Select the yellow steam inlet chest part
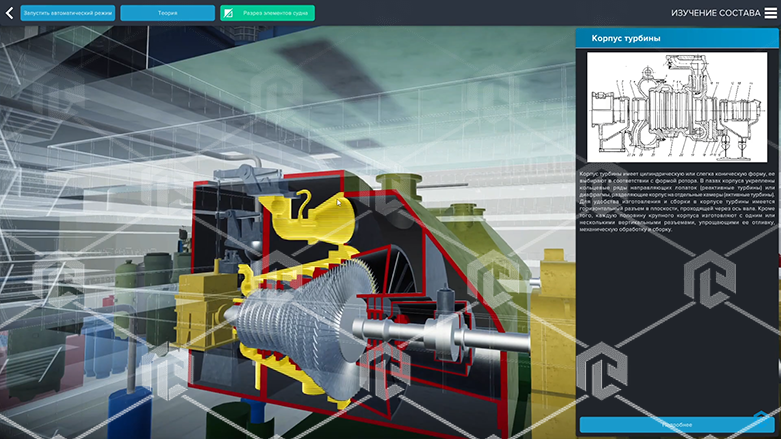 pyautogui.click(x=311, y=215)
